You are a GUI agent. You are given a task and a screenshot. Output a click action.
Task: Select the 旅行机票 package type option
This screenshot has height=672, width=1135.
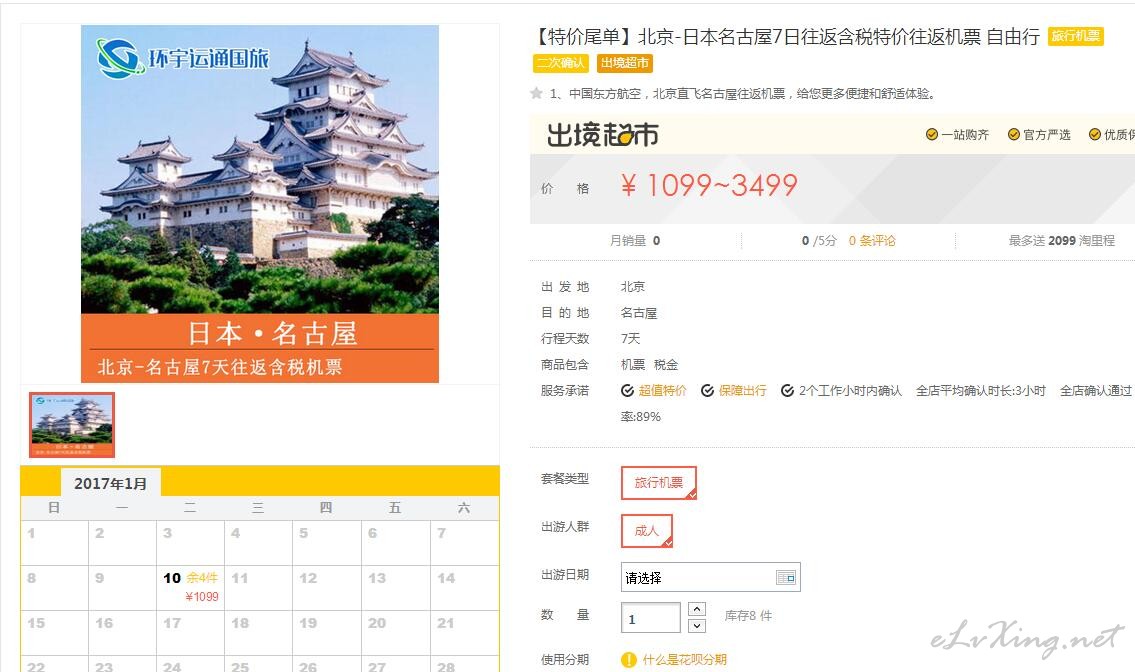(x=659, y=482)
